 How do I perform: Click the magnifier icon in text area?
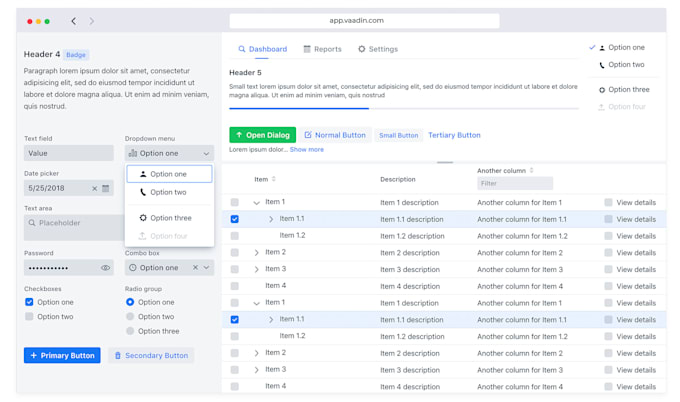32,223
